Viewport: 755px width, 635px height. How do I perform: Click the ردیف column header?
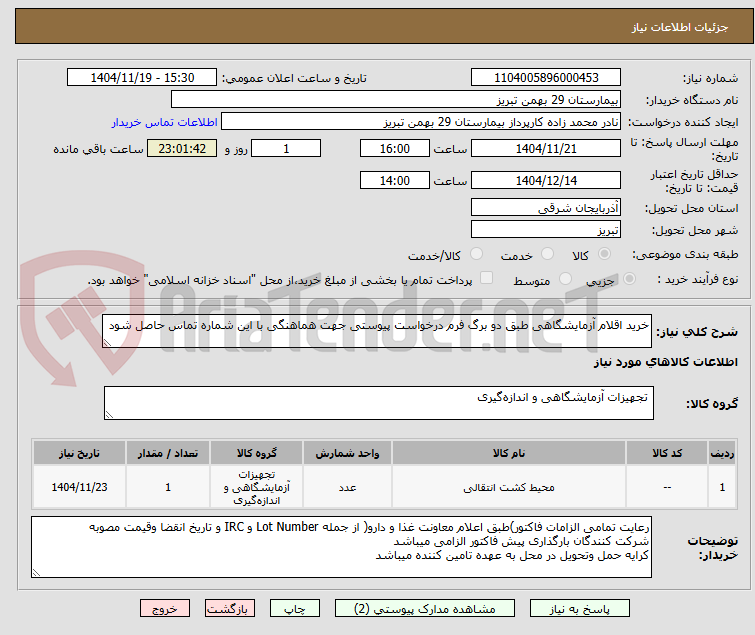pos(722,453)
